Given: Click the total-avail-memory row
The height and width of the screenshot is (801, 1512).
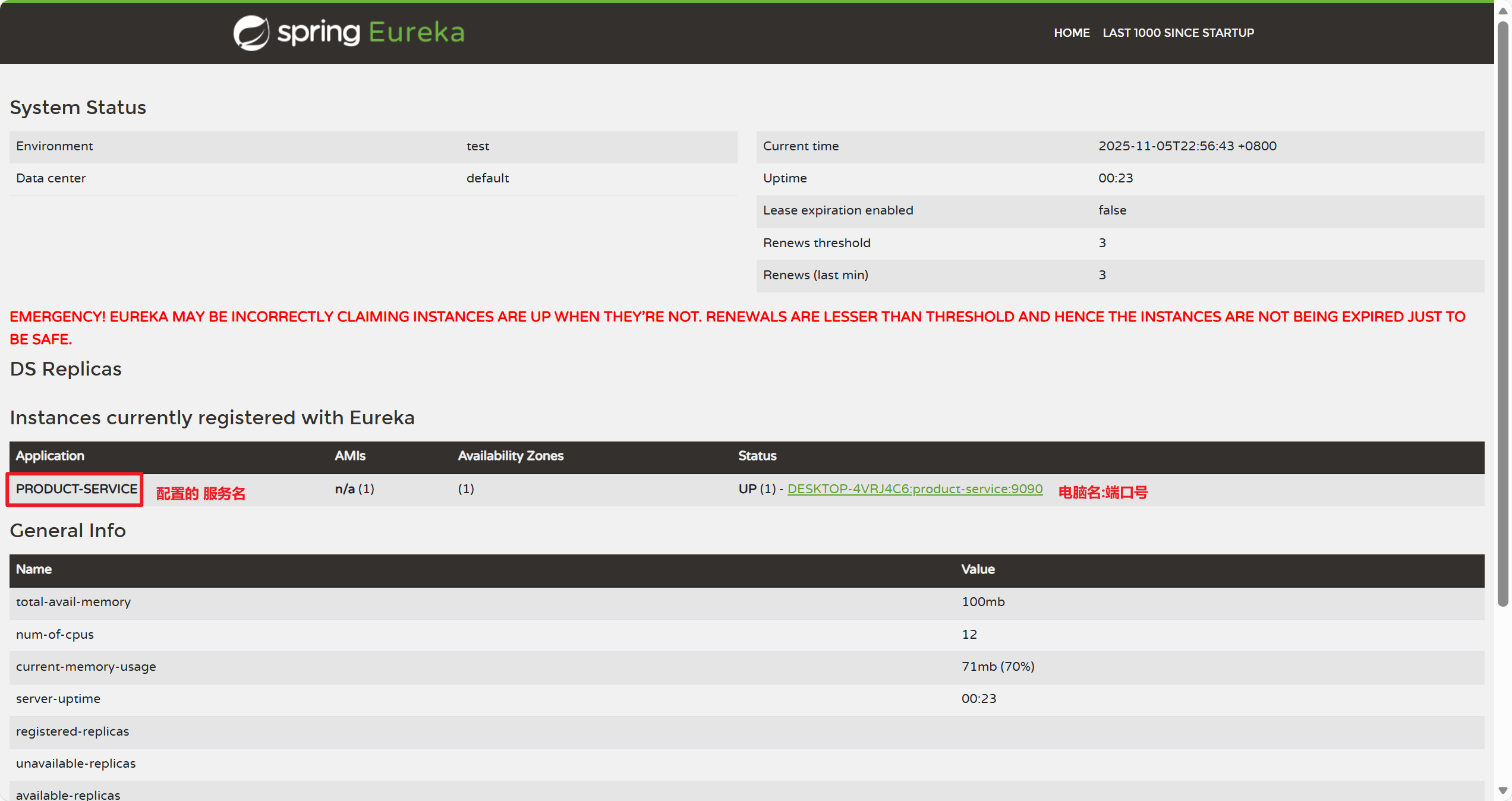Looking at the screenshot, I should [x=73, y=602].
